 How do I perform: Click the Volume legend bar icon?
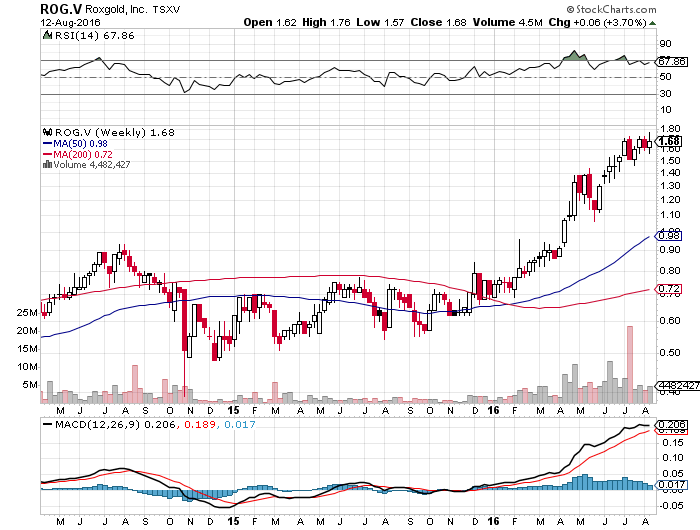tap(46, 165)
